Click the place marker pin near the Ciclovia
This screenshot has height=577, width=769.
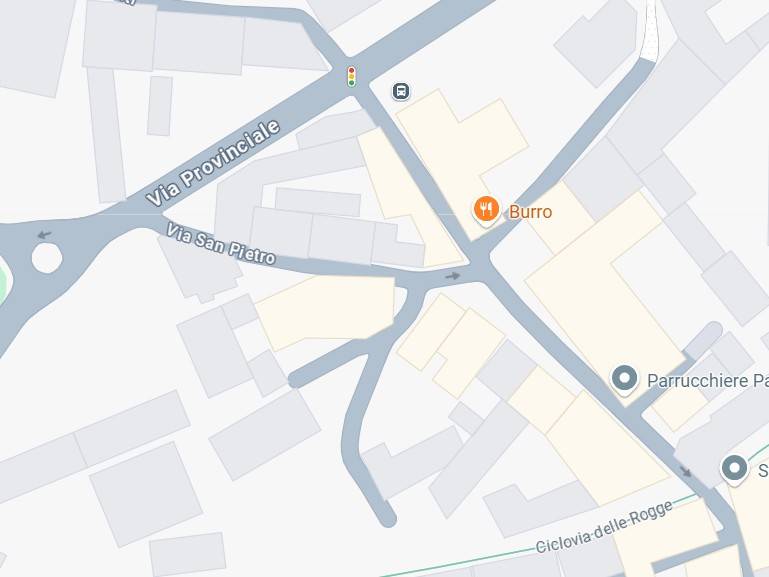tap(734, 469)
